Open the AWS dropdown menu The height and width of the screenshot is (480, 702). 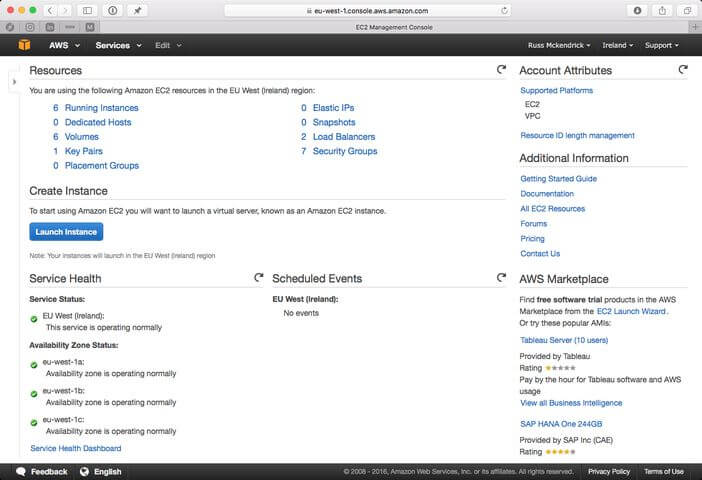(64, 45)
